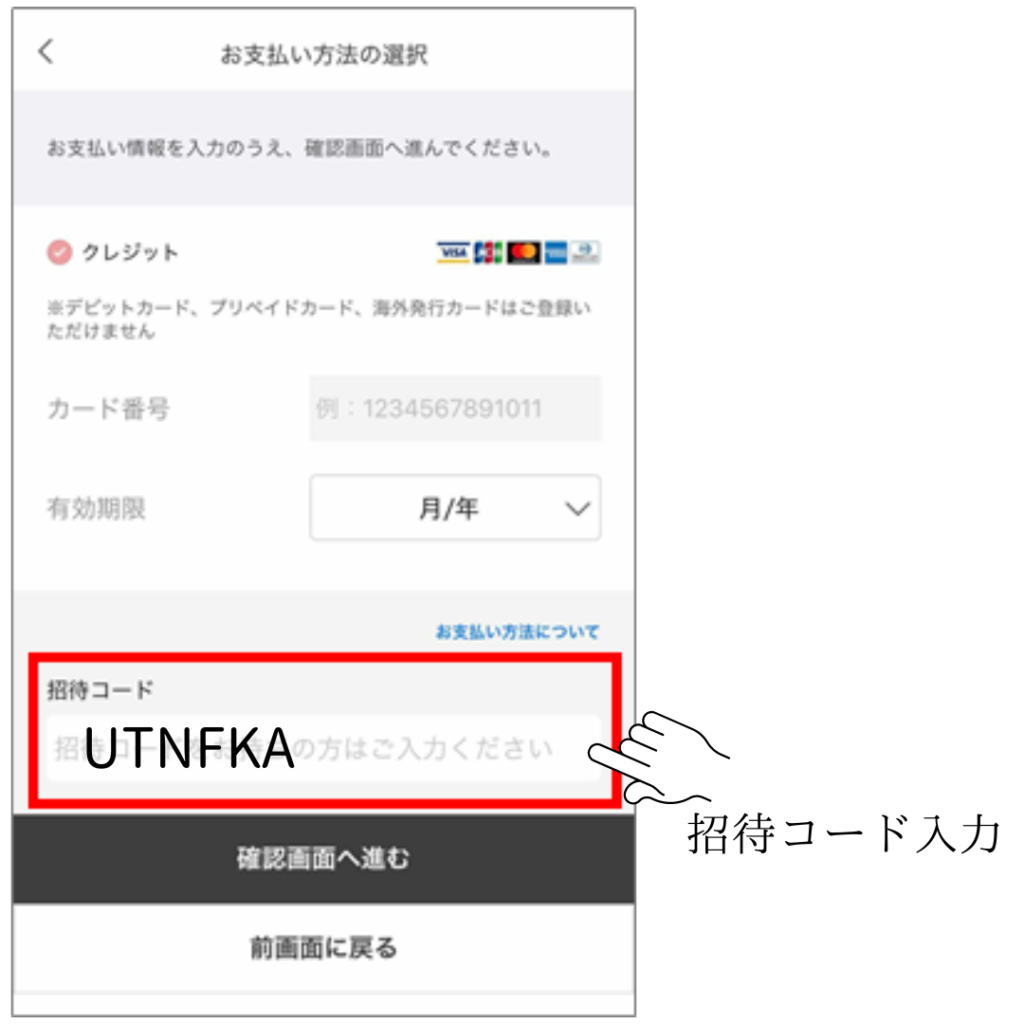The width and height of the screenshot is (1024, 1024).
Task: Focus the カード番号 input field
Action: click(455, 409)
